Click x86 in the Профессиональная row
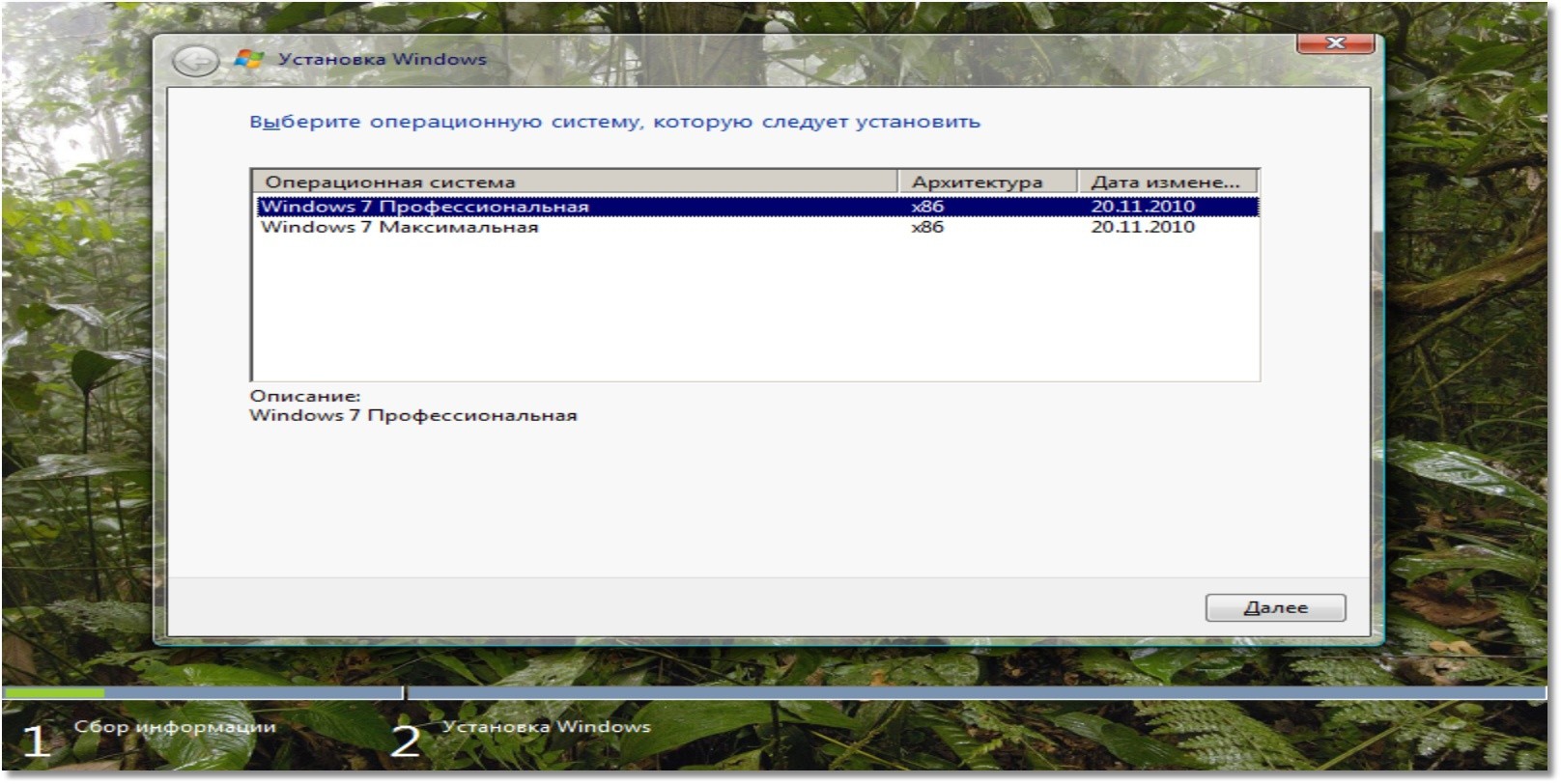 927,207
